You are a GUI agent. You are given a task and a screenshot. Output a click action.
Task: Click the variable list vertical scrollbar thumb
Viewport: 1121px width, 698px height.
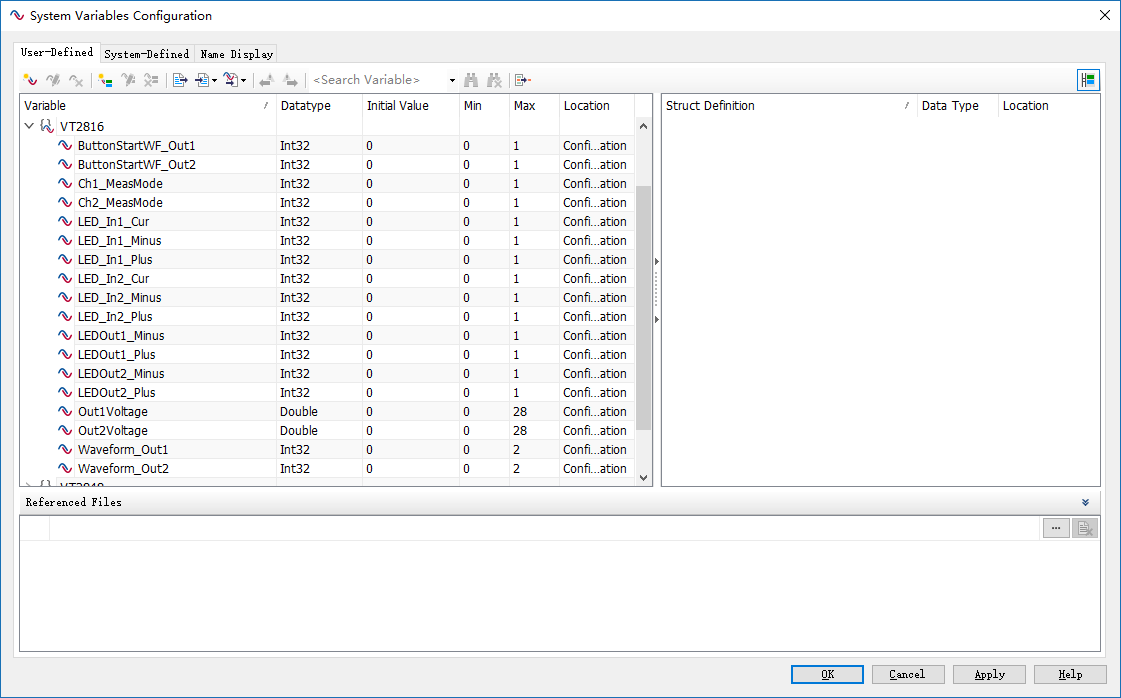[x=643, y=308]
